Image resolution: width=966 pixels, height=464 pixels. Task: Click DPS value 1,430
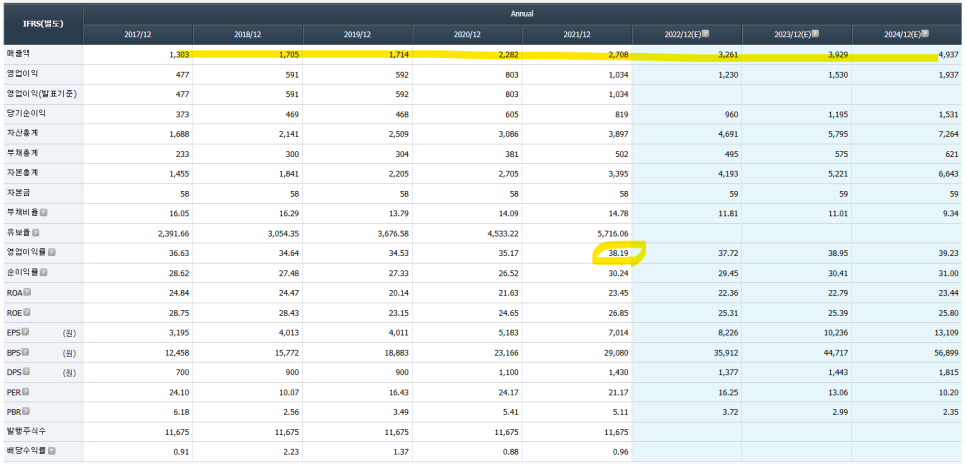point(617,372)
